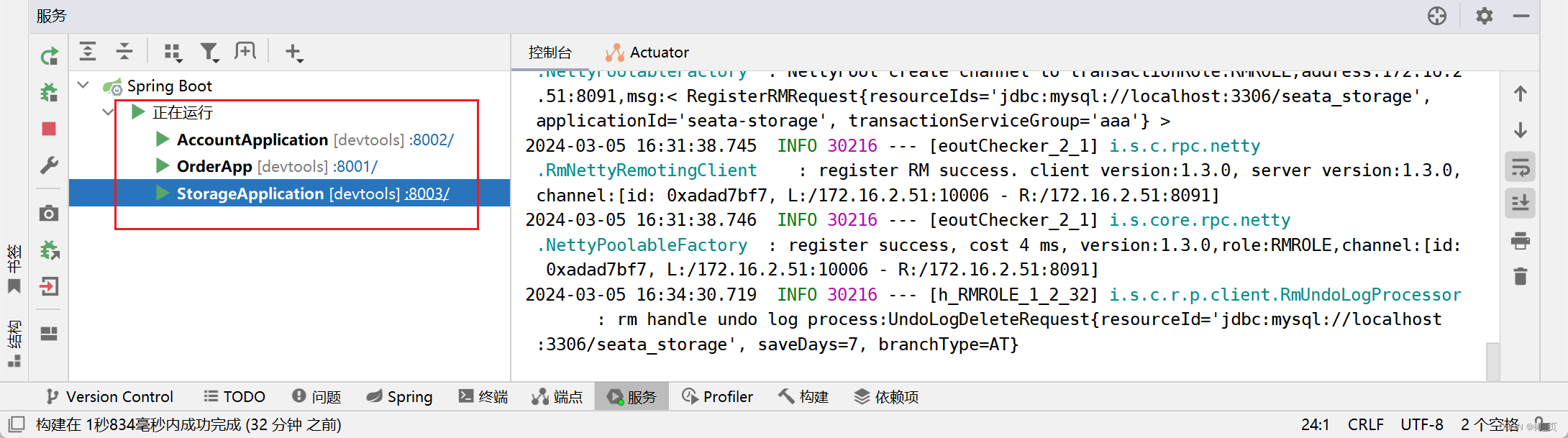The image size is (1568, 438).
Task: Collapse the Spring Boot tree node
Action: coord(83,85)
